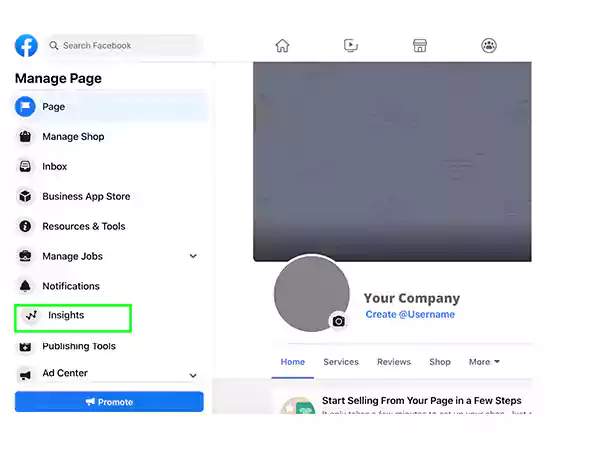Click the page cover photo area

392,161
